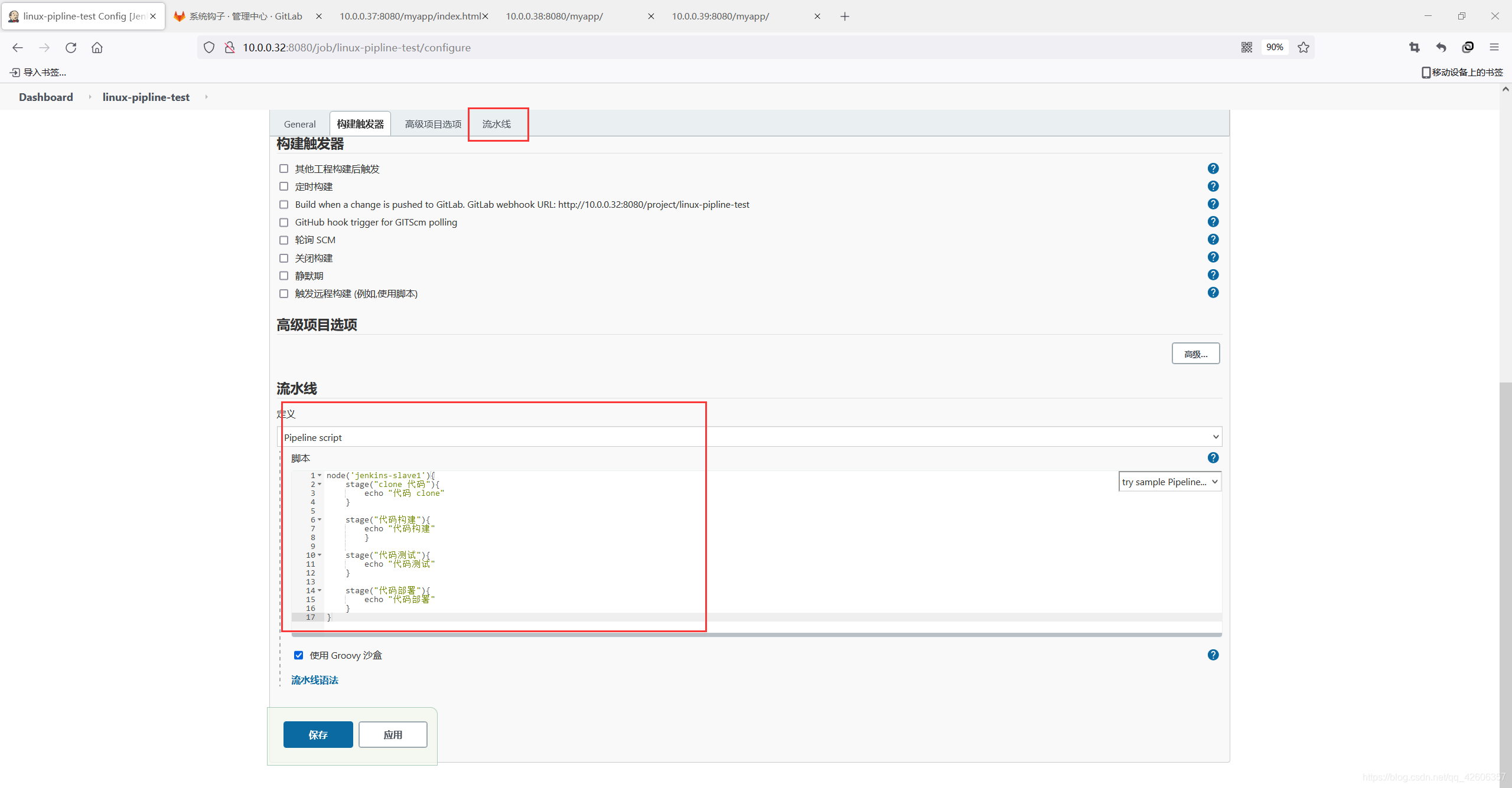Expand the linux-pipline-test breadcrumb arrow
1512x788 pixels.
click(206, 97)
